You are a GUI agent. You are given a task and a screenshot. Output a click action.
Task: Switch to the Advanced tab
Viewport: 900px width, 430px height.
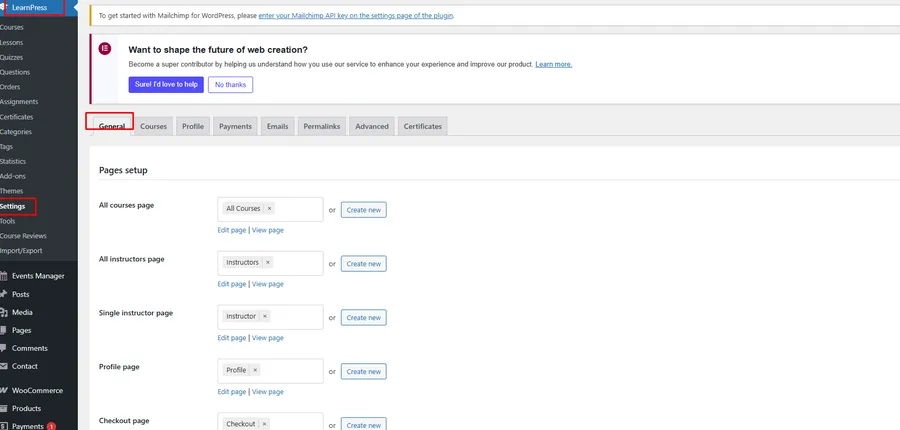pos(372,126)
